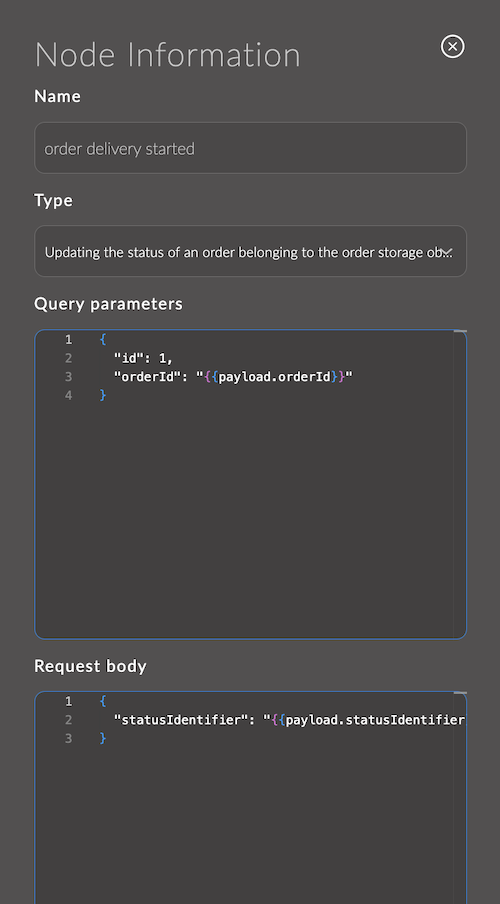Click the payload.orderId template placeholder
Screen dimensions: 500x904
click(x=275, y=376)
